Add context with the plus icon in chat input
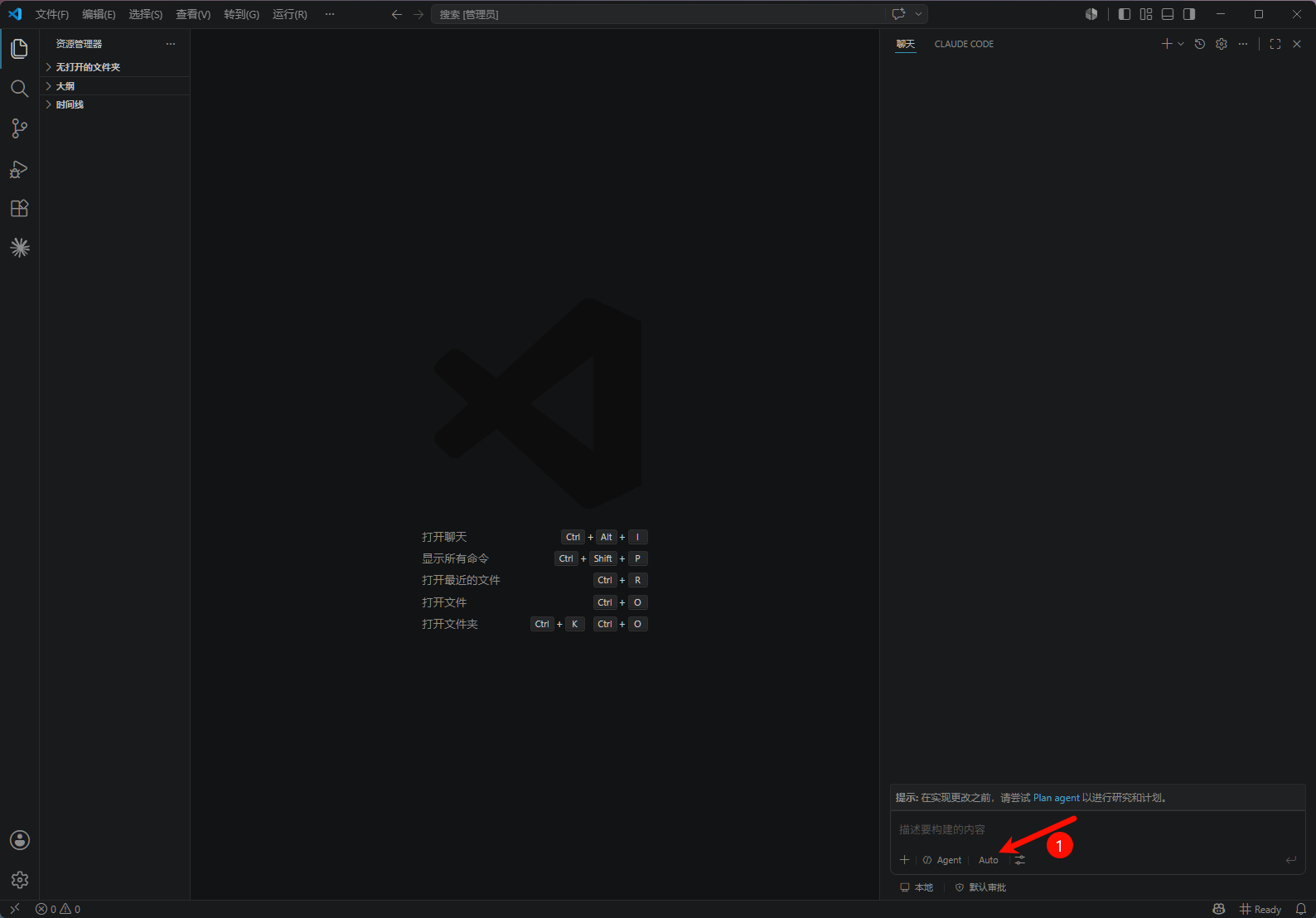The image size is (1316, 918). pyautogui.click(x=905, y=860)
